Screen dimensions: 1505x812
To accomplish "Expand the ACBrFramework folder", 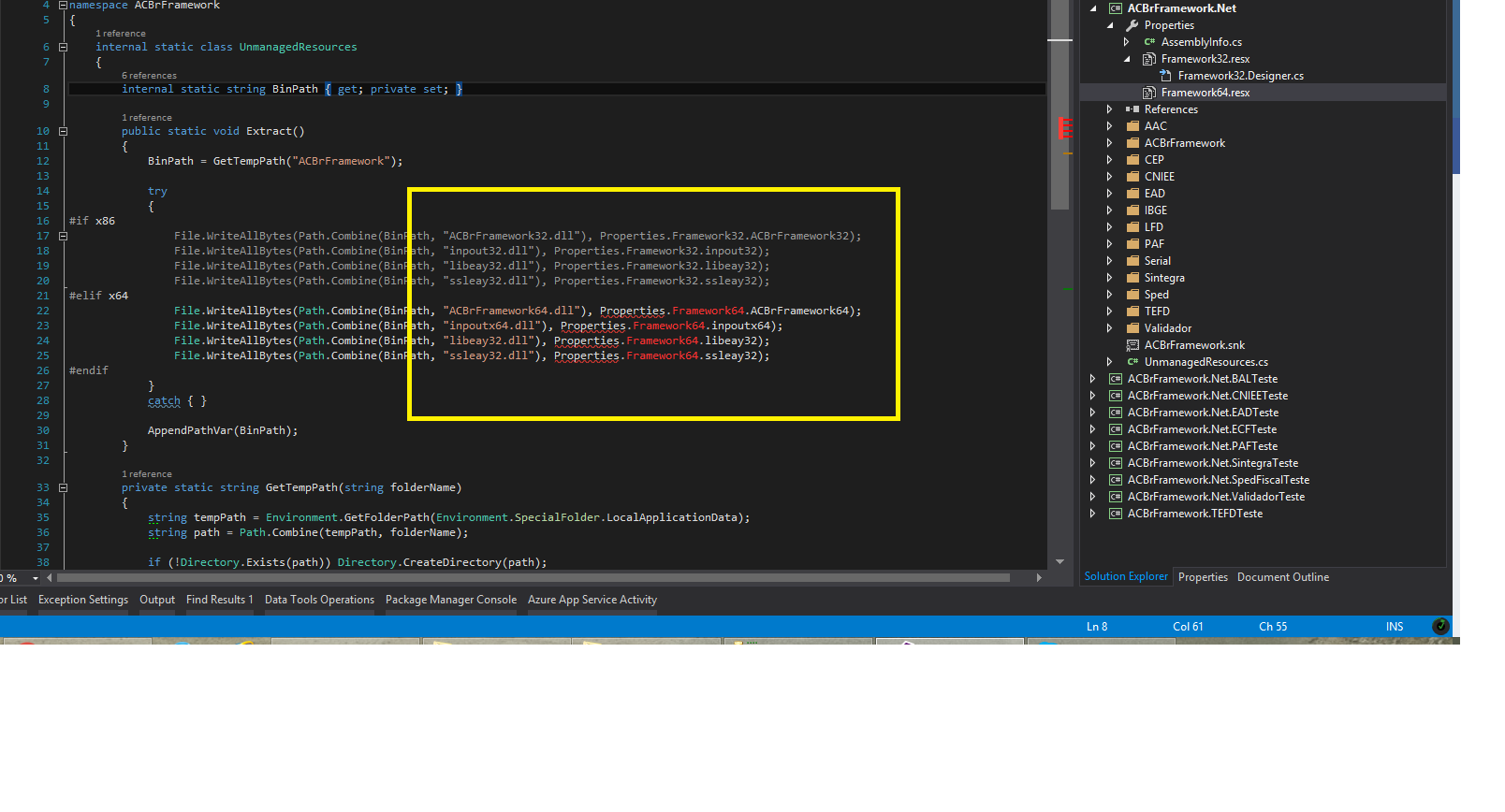I will tap(1110, 143).
